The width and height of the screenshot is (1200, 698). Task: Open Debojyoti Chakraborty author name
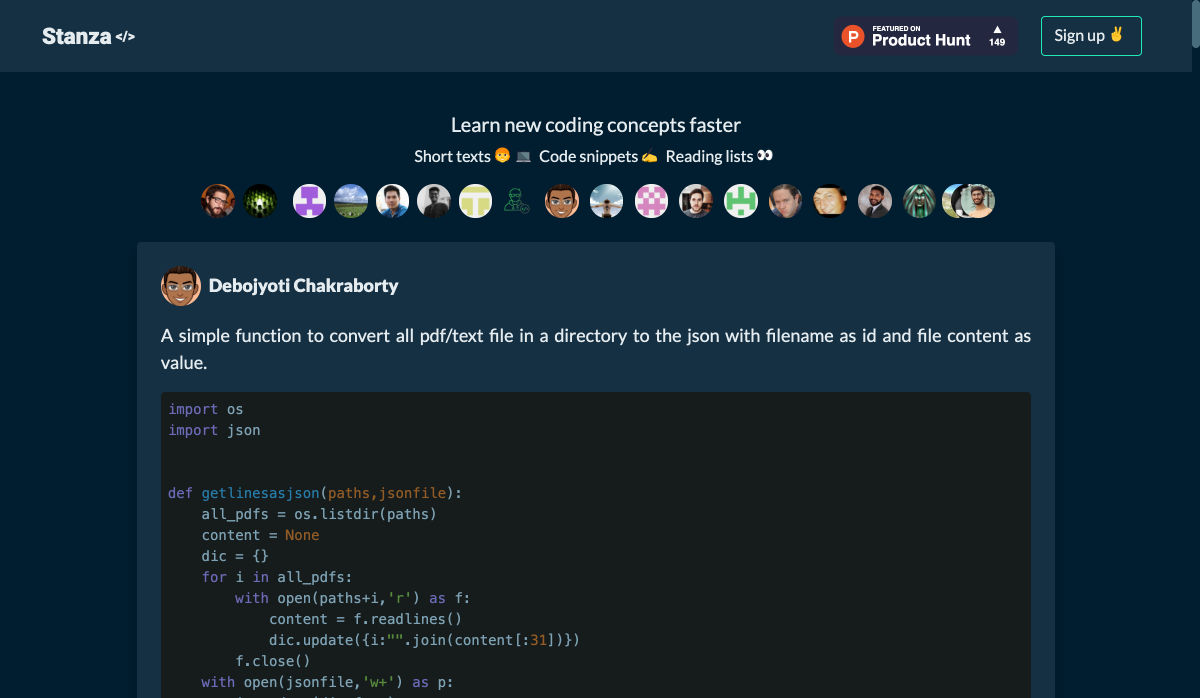303,286
